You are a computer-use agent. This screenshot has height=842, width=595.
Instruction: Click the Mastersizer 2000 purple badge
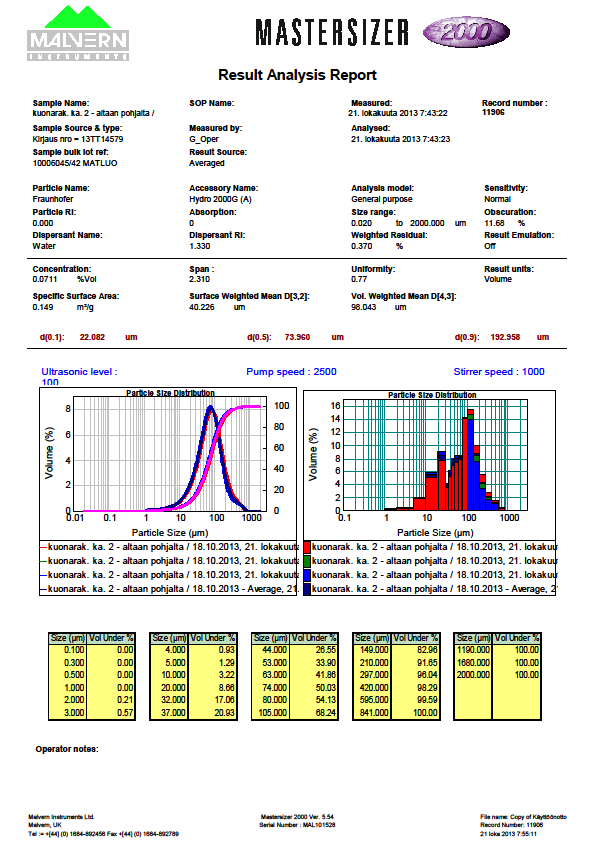click(x=466, y=32)
